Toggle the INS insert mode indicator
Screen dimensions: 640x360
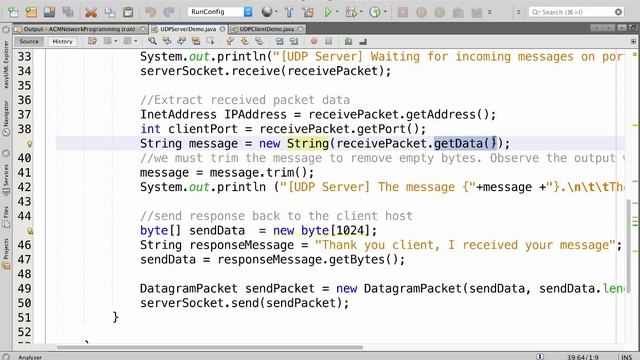tap(627, 357)
